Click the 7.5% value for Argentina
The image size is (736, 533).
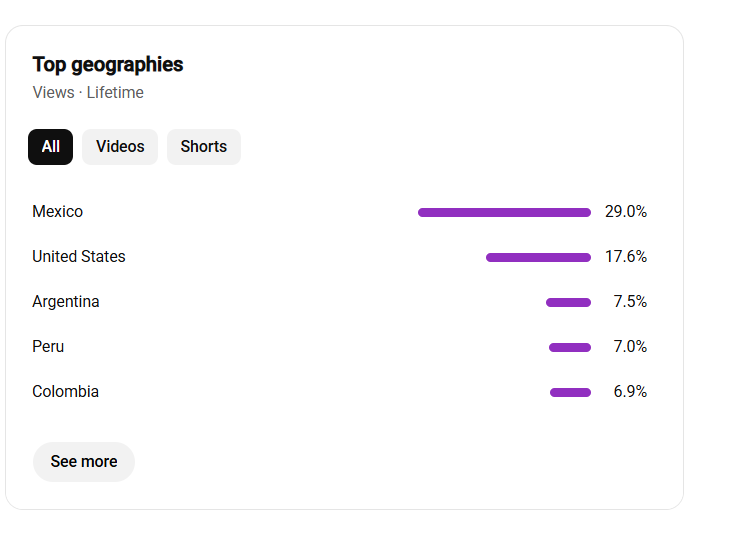click(x=630, y=302)
